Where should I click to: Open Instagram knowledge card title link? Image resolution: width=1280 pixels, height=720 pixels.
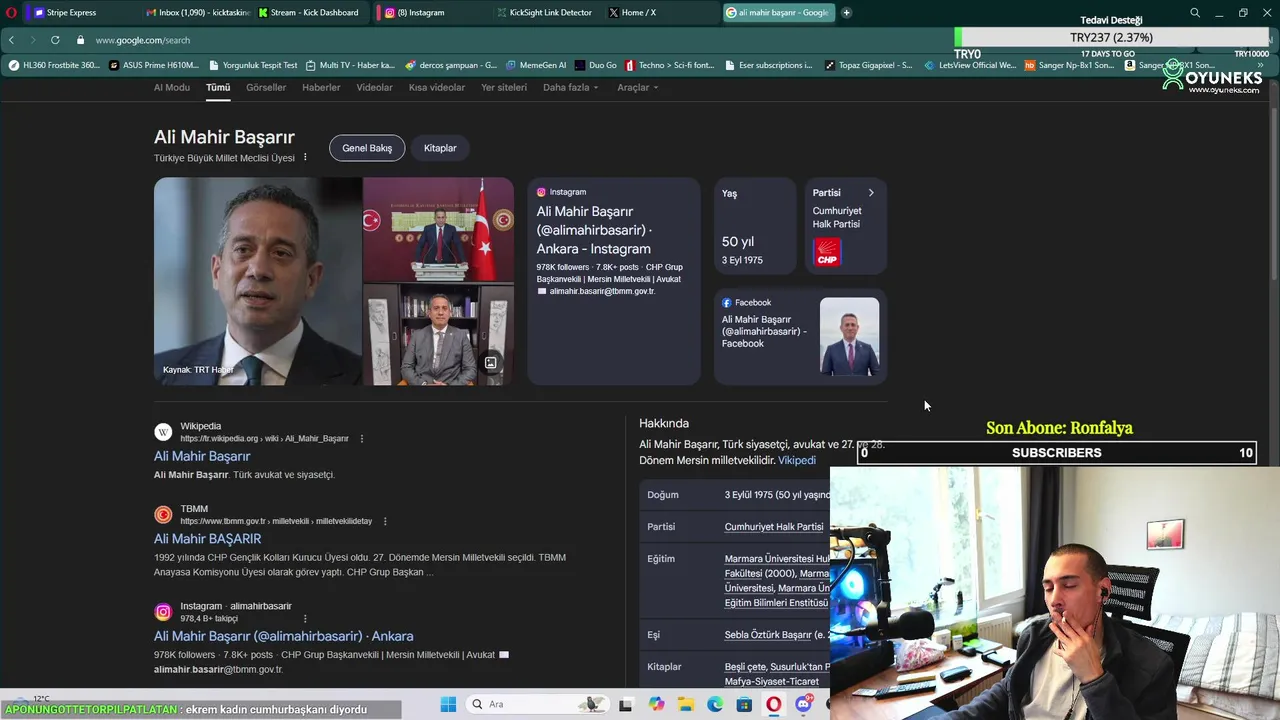point(594,230)
